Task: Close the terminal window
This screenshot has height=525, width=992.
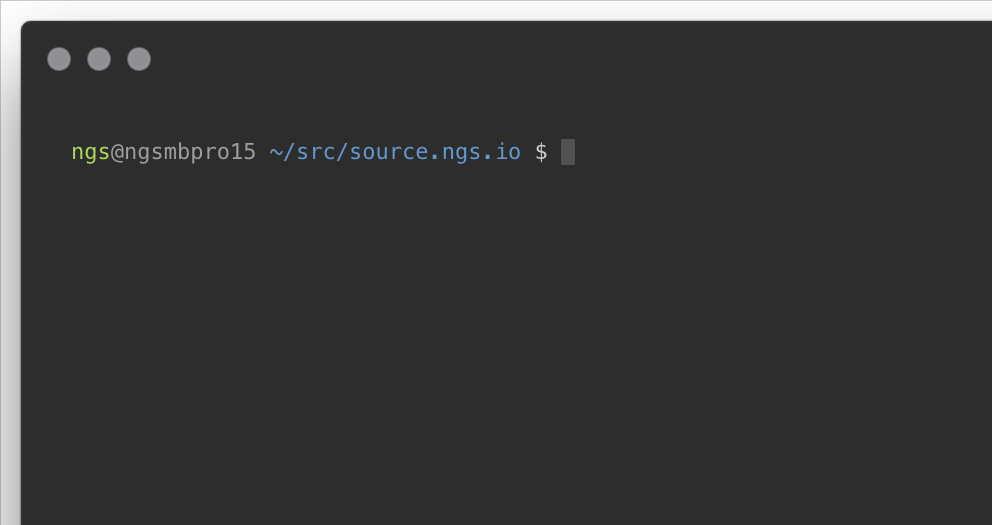Action: click(59, 59)
